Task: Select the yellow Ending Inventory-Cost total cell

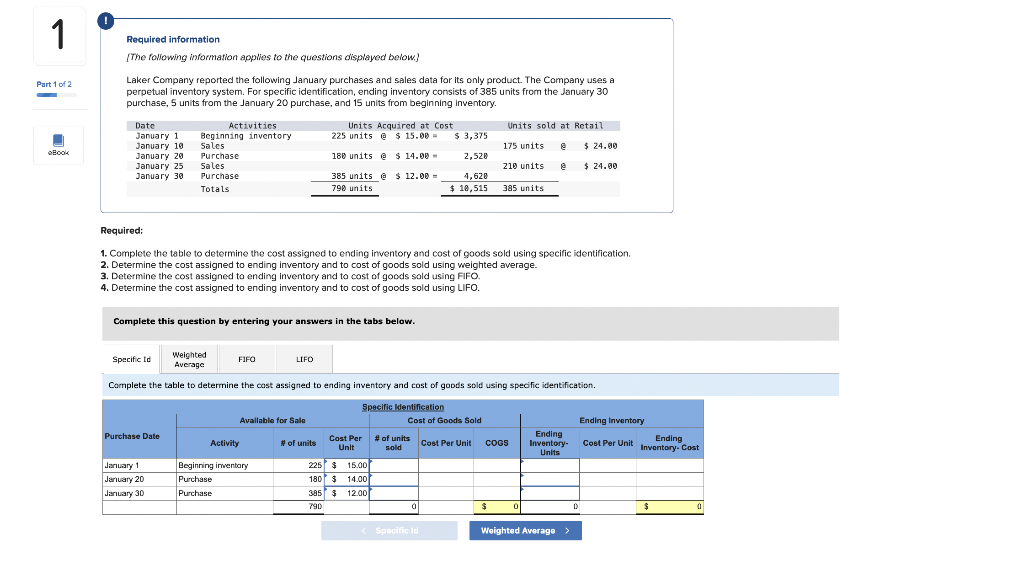Action: [x=672, y=507]
